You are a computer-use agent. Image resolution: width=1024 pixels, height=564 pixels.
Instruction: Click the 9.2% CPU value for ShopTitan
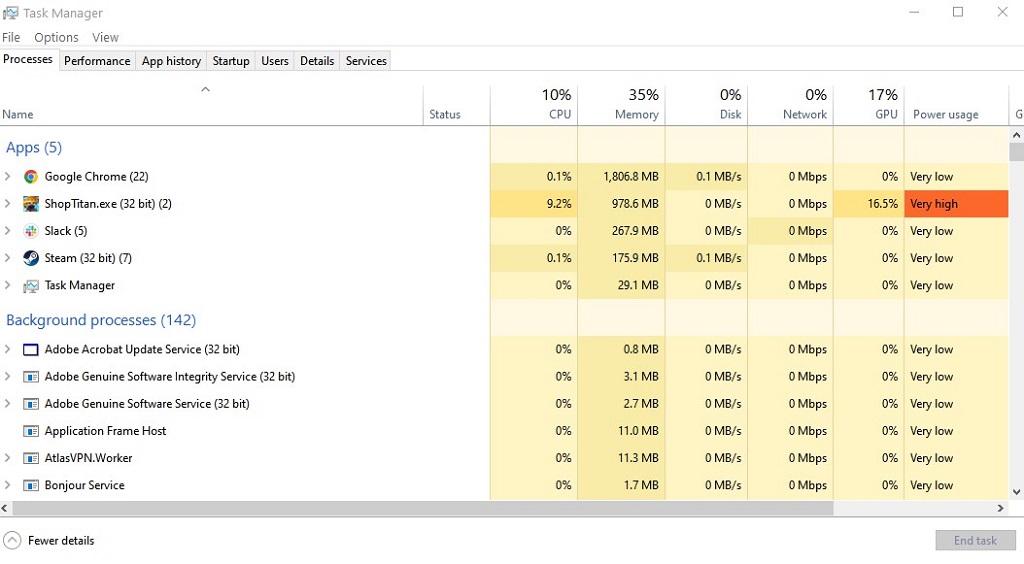[559, 204]
